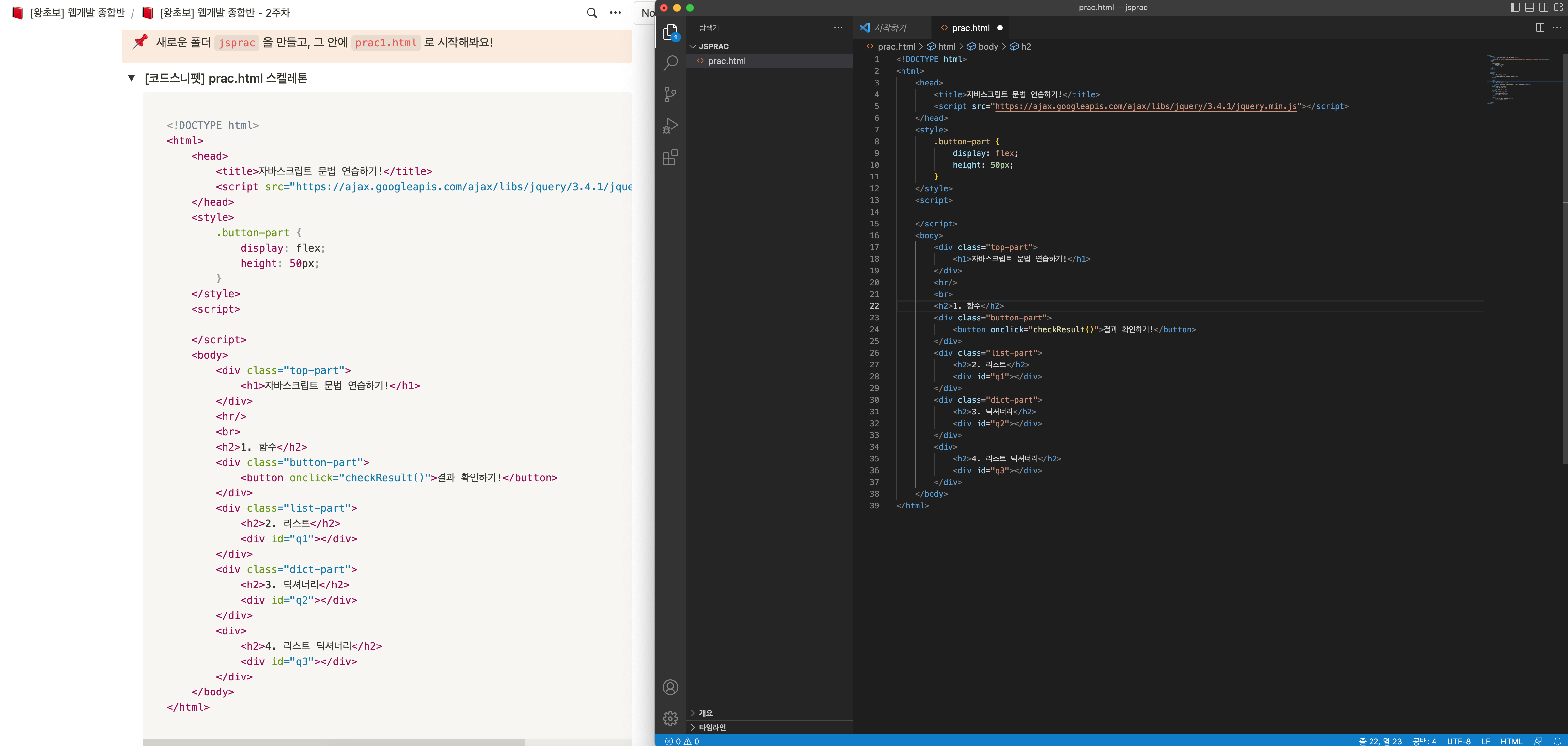Click the jsprac inline code in Notion callout
The width and height of the screenshot is (1568, 746).
[x=237, y=43]
